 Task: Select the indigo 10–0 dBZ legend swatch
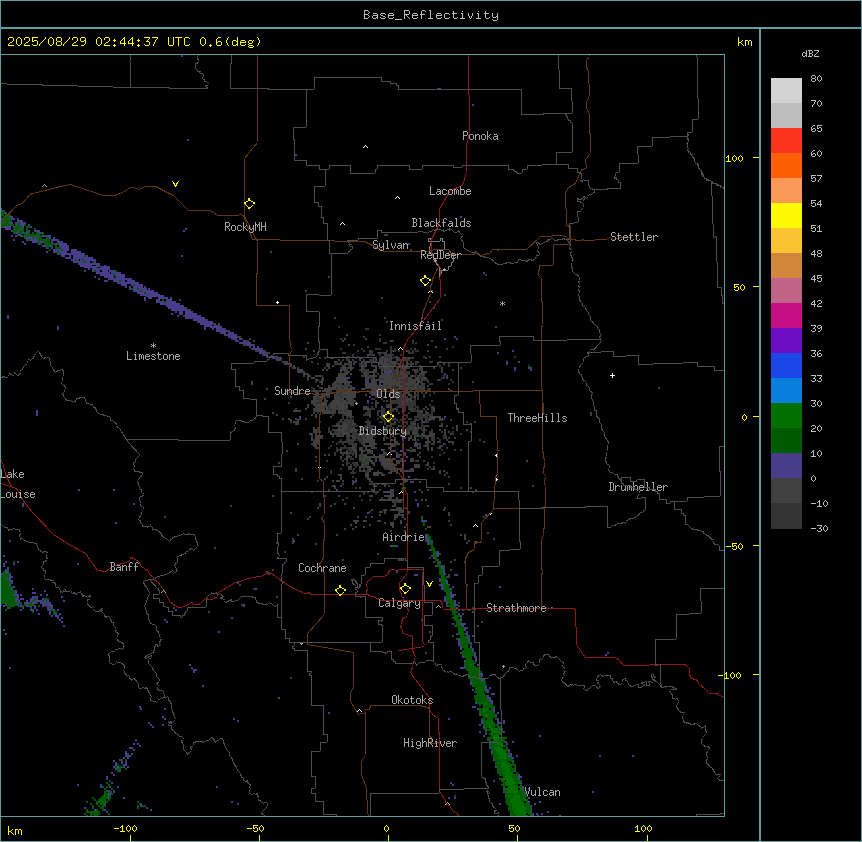(x=786, y=466)
